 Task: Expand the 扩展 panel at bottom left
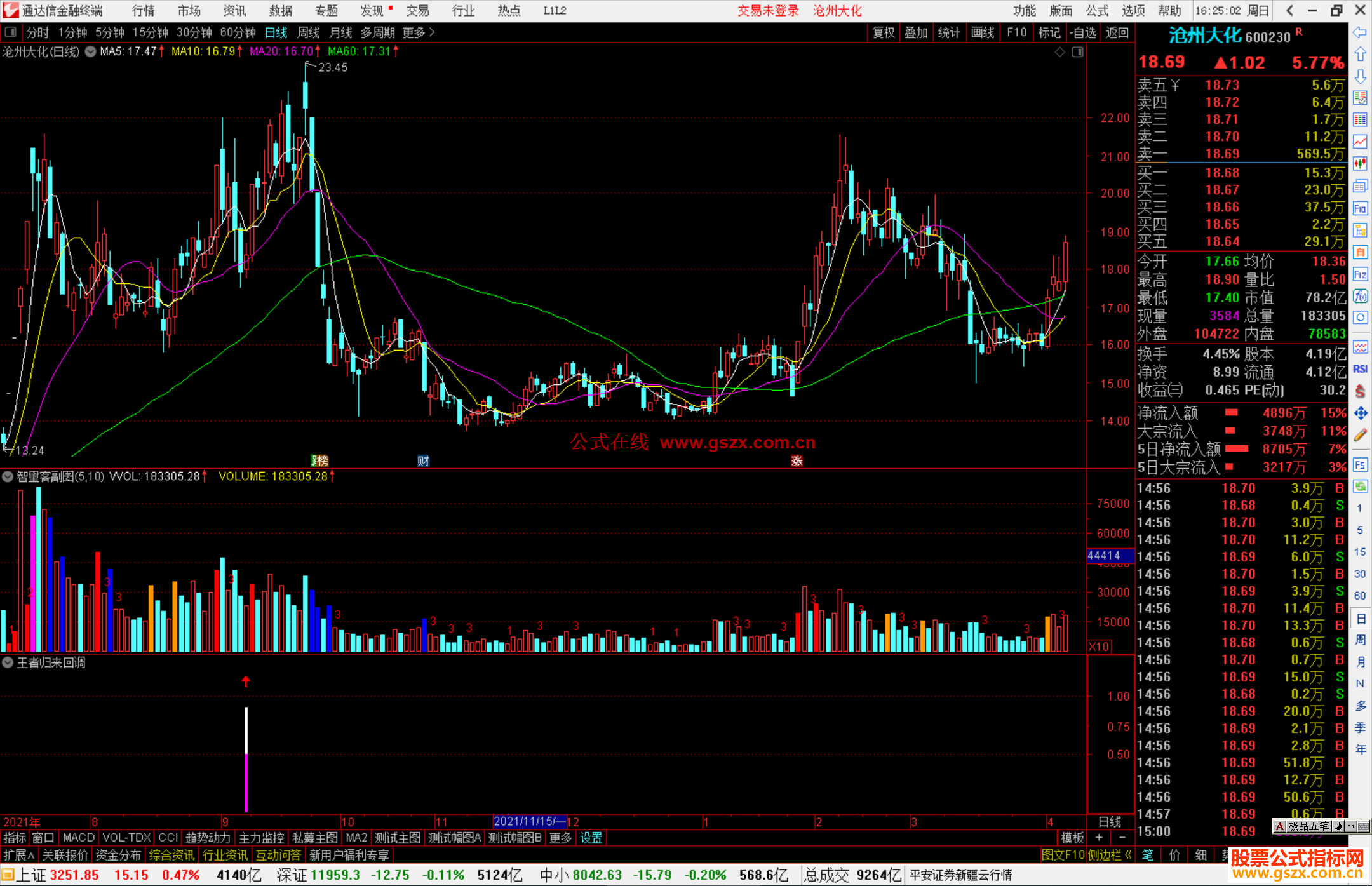(19, 855)
